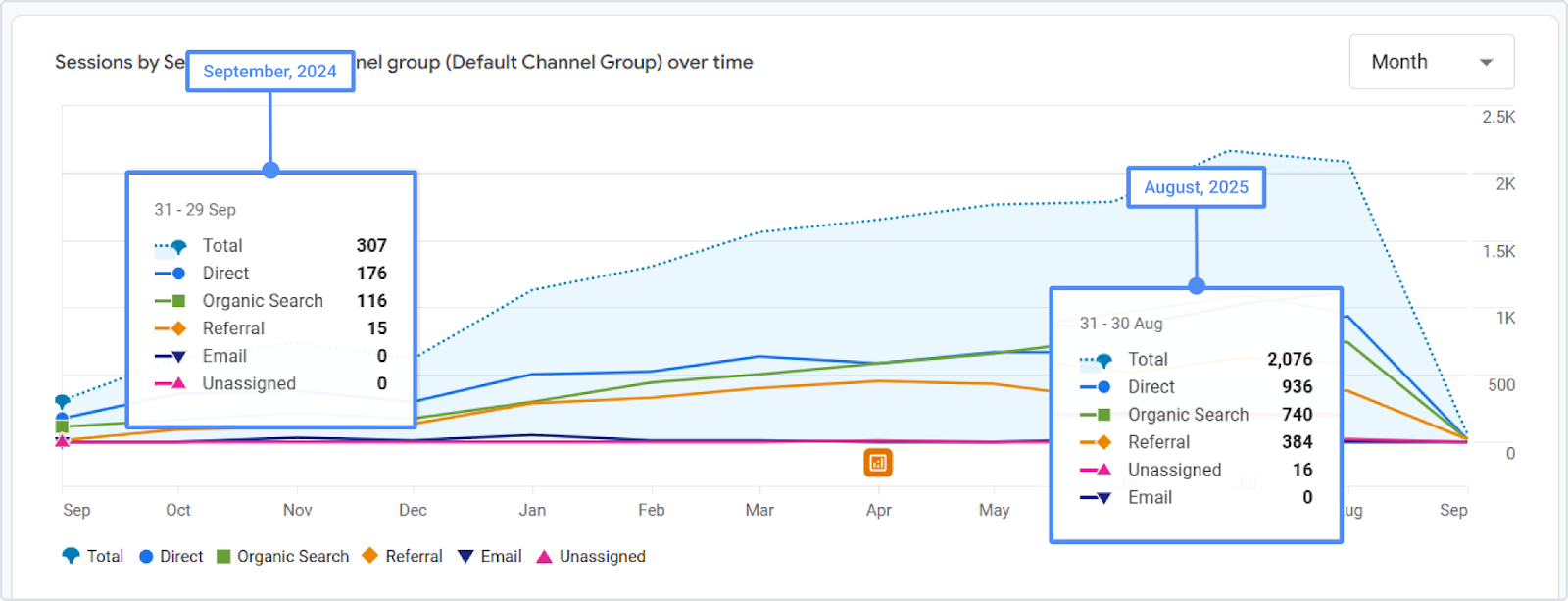Click the green Organic Search square icon
The image size is (1568, 601).
point(223,557)
